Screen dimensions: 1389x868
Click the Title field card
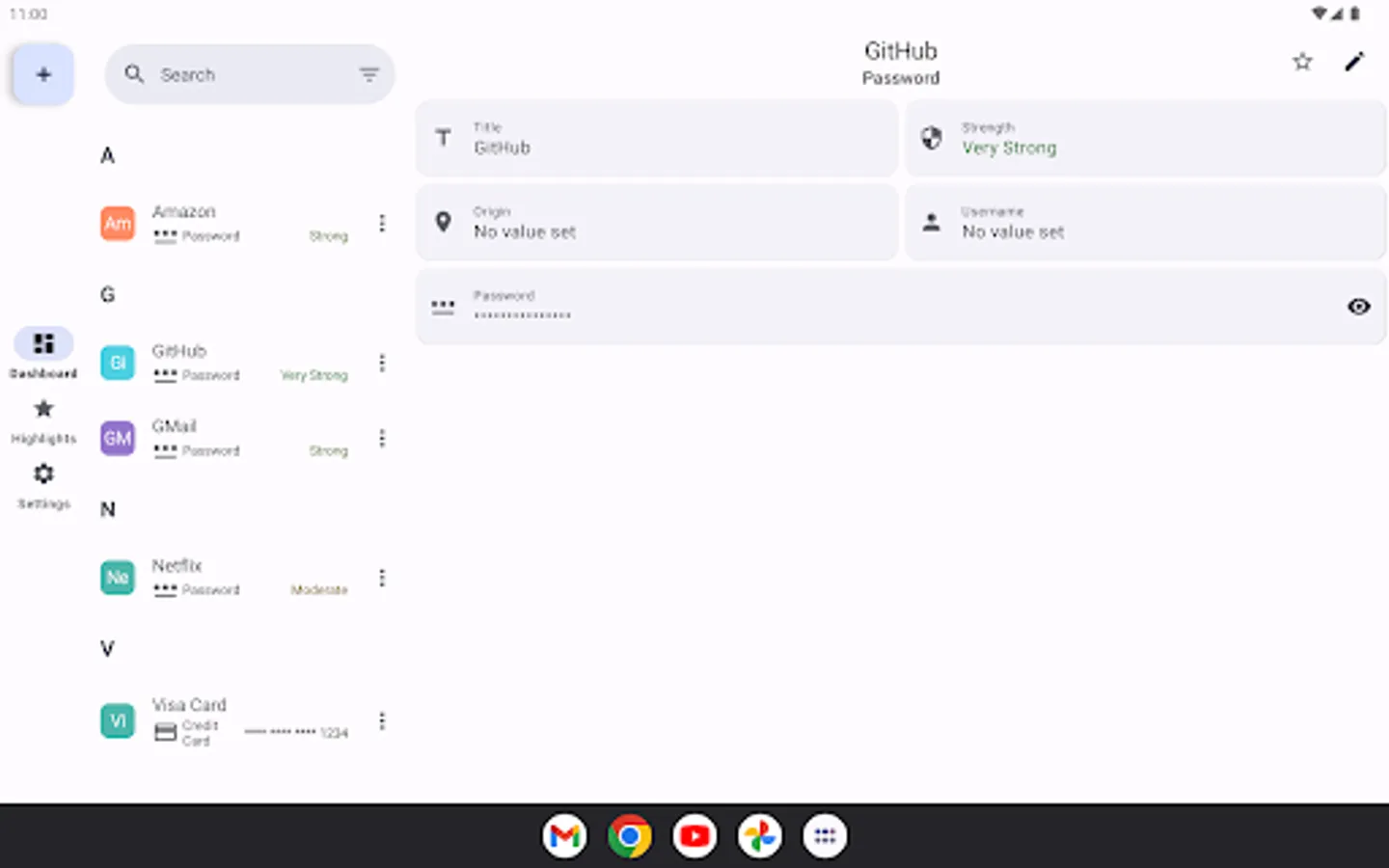(657, 138)
